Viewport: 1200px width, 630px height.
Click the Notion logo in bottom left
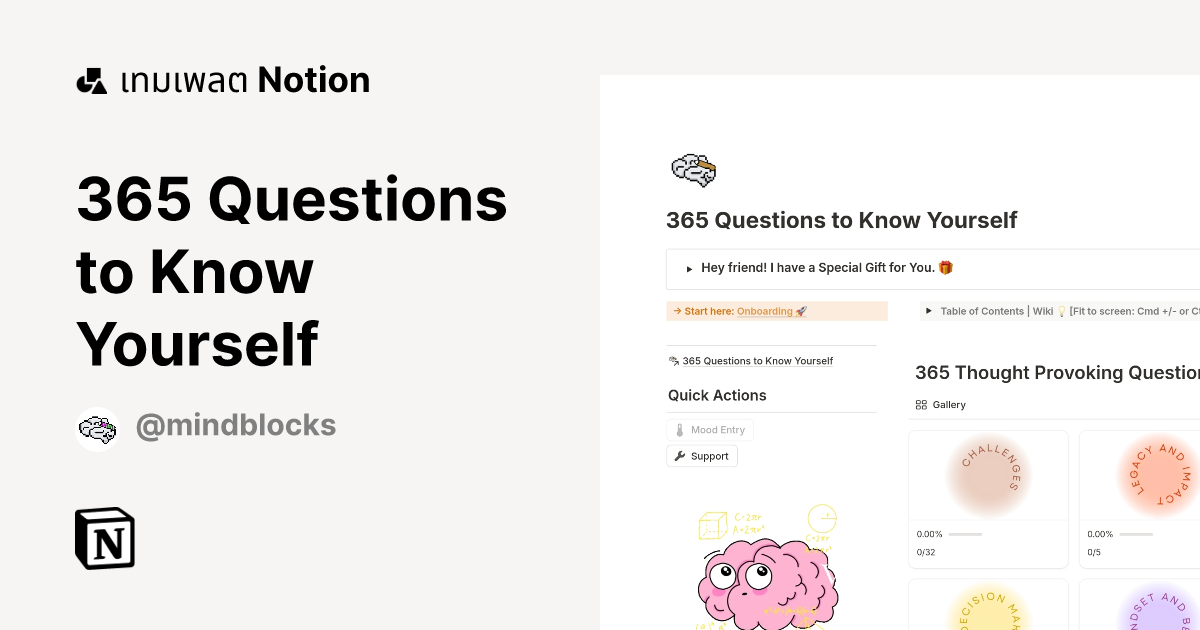103,538
